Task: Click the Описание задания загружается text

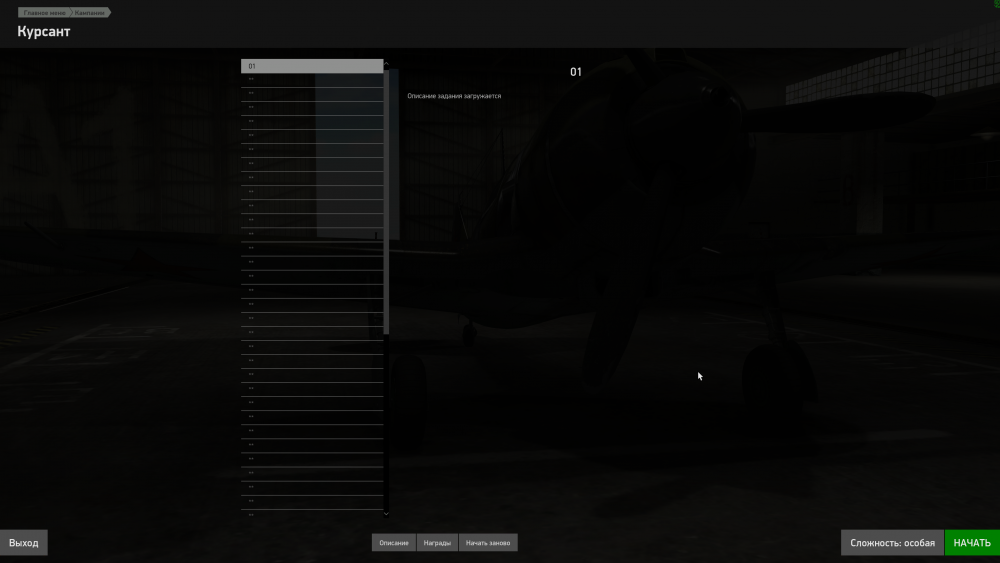Action: [x=454, y=96]
